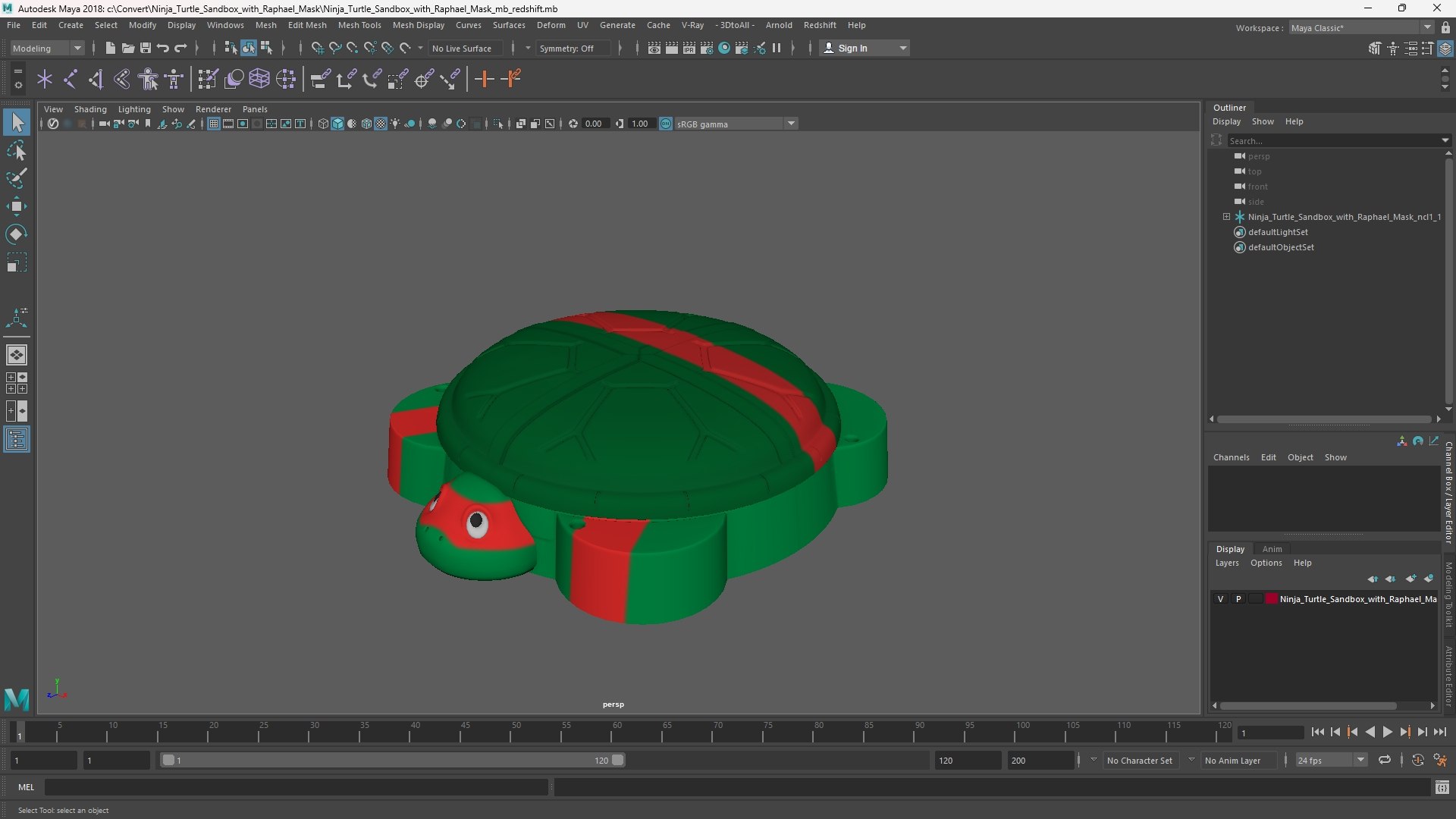Image resolution: width=1456 pixels, height=819 pixels.
Task: Open the Channels menu in Channel Box
Action: pos(1231,457)
